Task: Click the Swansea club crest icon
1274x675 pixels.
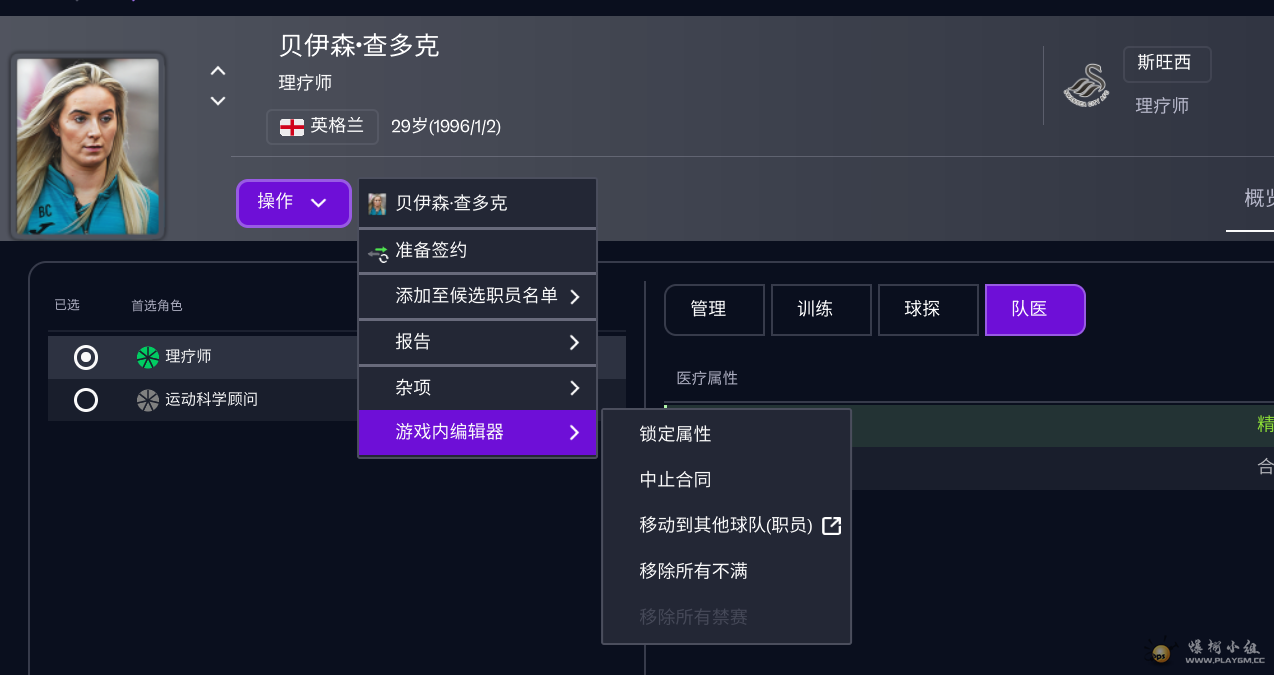Action: pyautogui.click(x=1085, y=85)
